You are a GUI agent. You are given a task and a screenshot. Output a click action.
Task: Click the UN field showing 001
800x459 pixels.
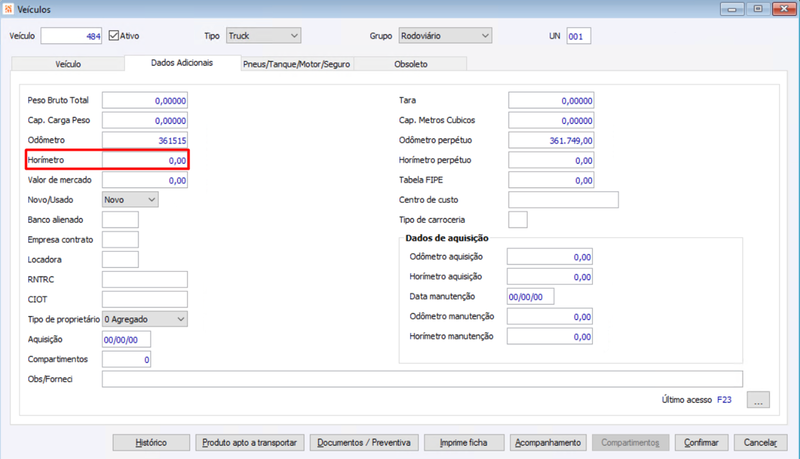coord(579,36)
